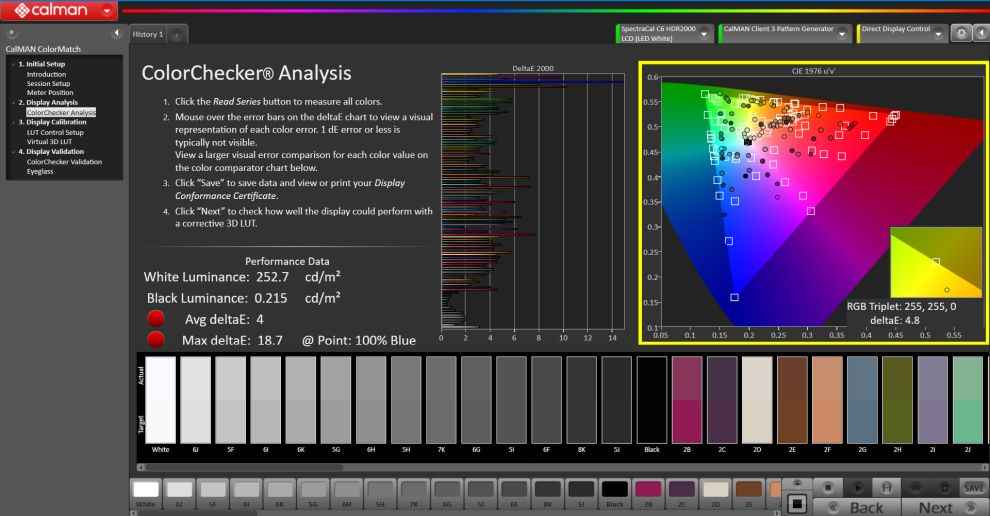Add a new history tab
This screenshot has height=516, width=990.
[177, 35]
